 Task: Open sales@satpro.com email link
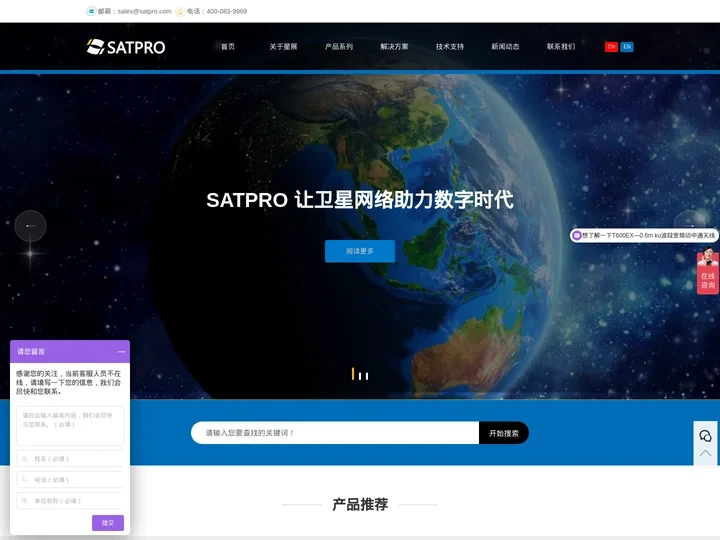click(144, 11)
